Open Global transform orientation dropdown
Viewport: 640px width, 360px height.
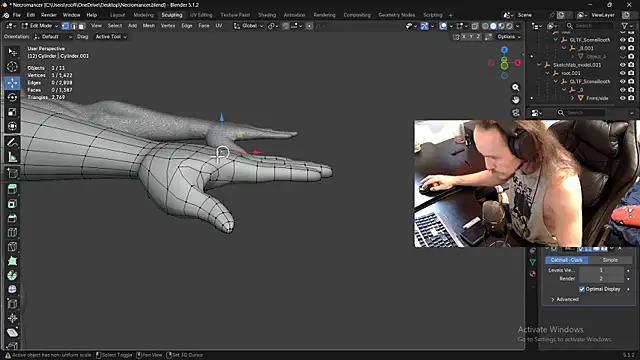pos(249,26)
